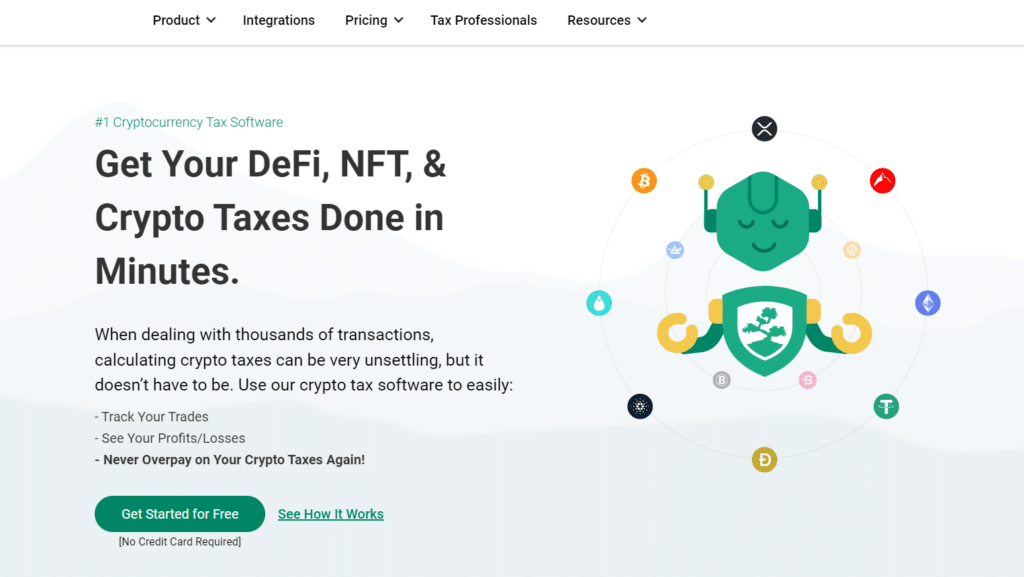This screenshot has width=1024, height=577.
Task: Open the Resources navigation item
Action: click(x=599, y=20)
